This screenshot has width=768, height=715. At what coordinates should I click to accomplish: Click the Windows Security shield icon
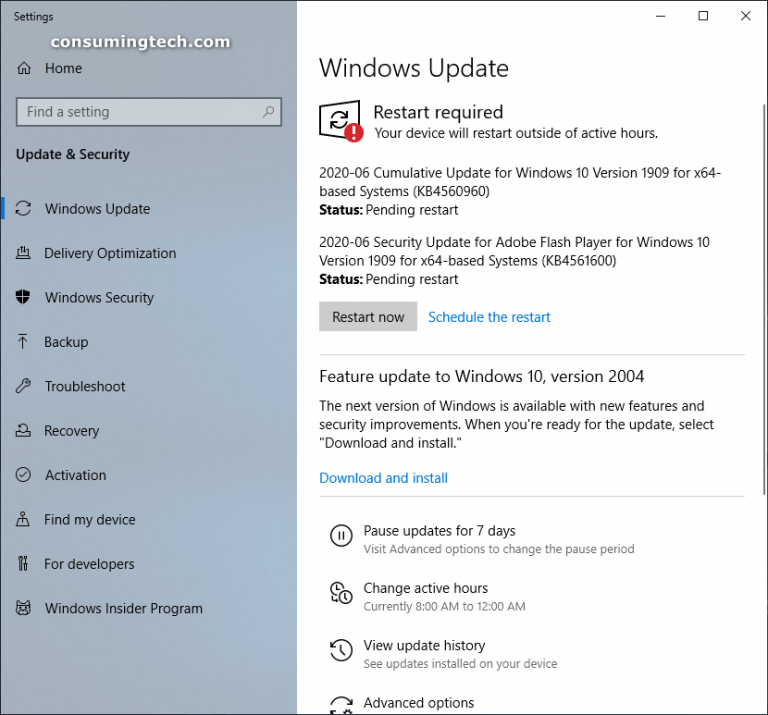(23, 297)
